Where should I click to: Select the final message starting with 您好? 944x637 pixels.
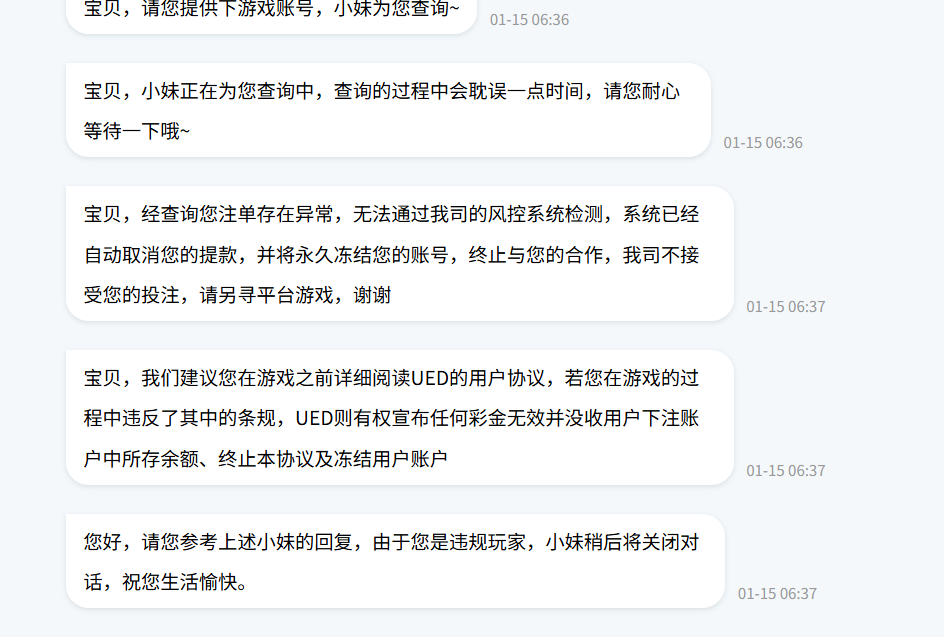click(x=396, y=561)
